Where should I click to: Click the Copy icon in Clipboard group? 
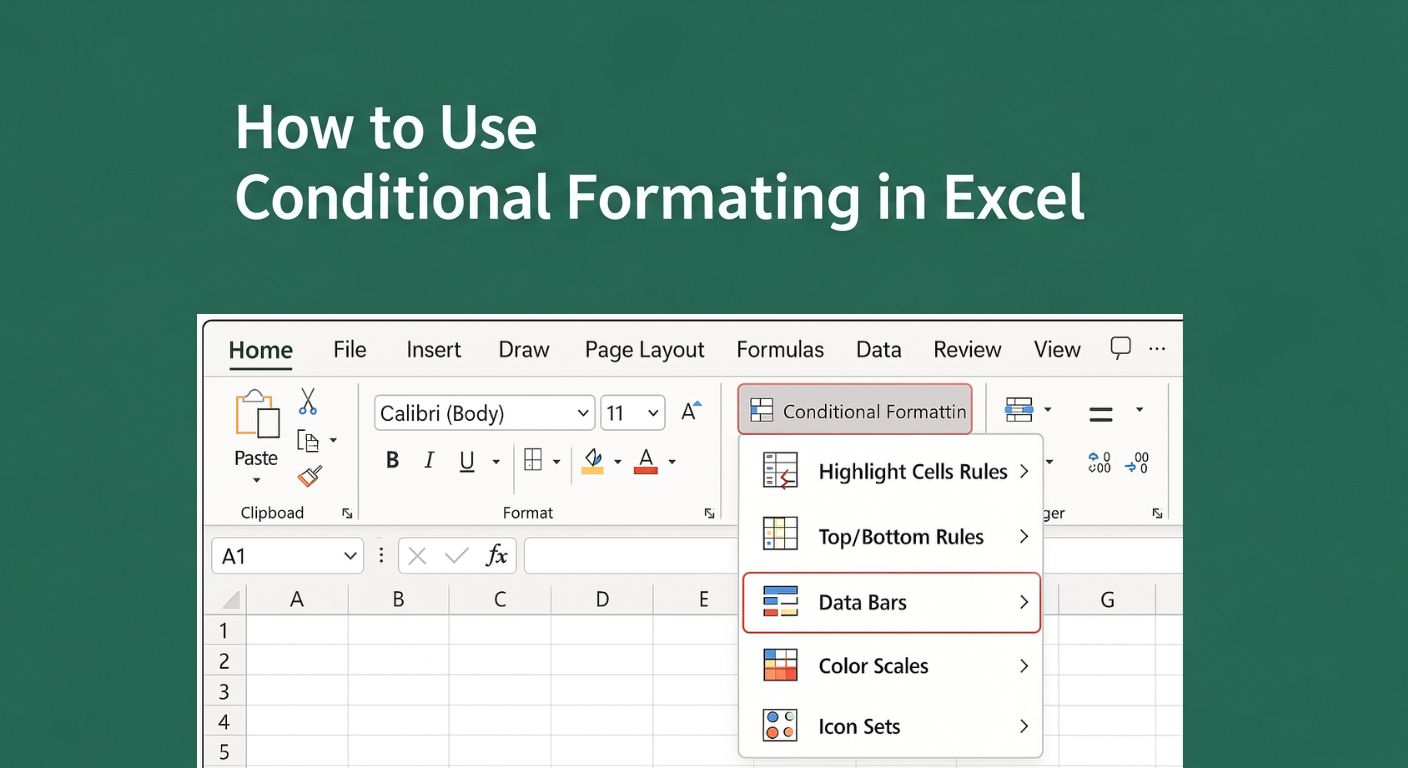point(310,440)
